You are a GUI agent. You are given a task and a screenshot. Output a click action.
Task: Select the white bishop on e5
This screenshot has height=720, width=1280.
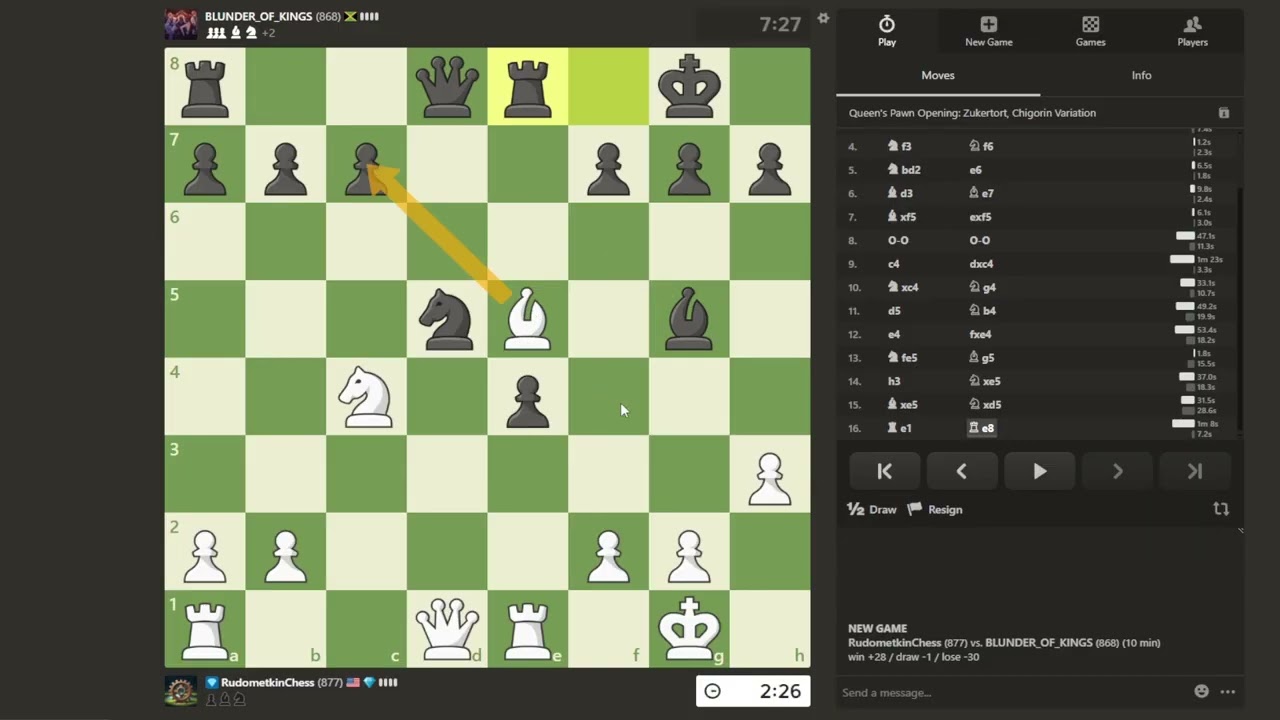point(528,319)
